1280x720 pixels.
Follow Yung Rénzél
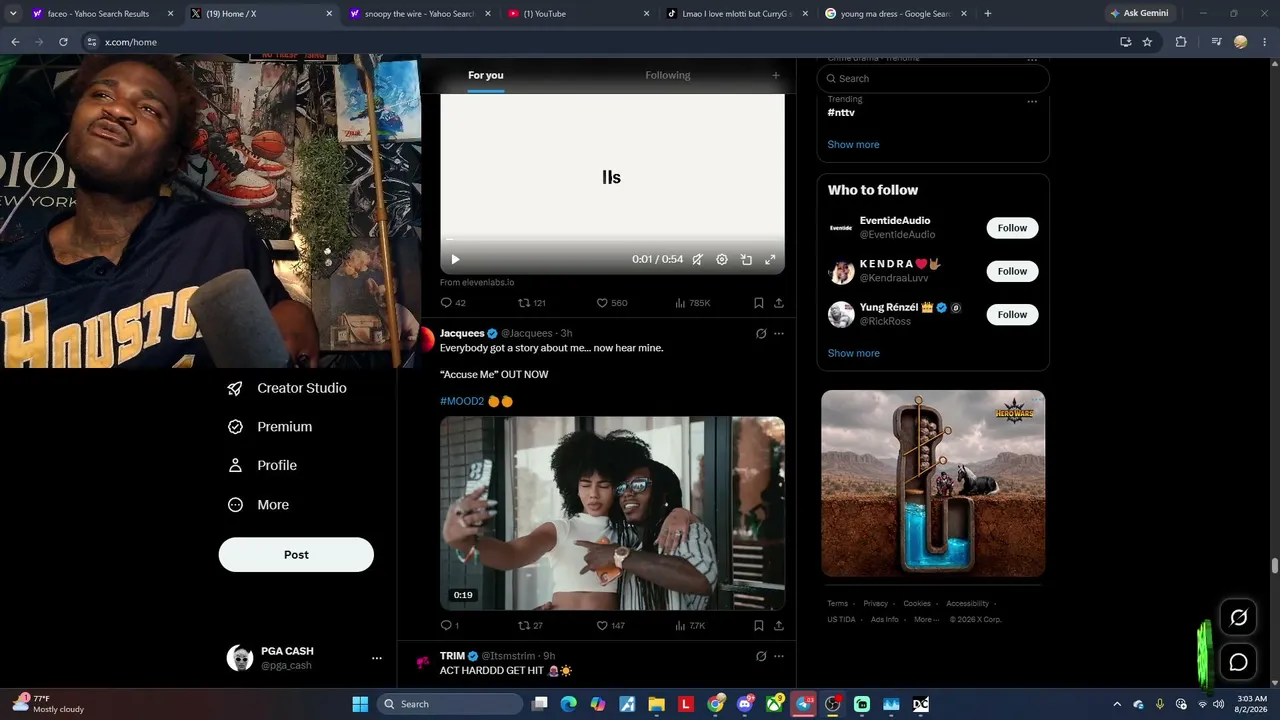1012,314
